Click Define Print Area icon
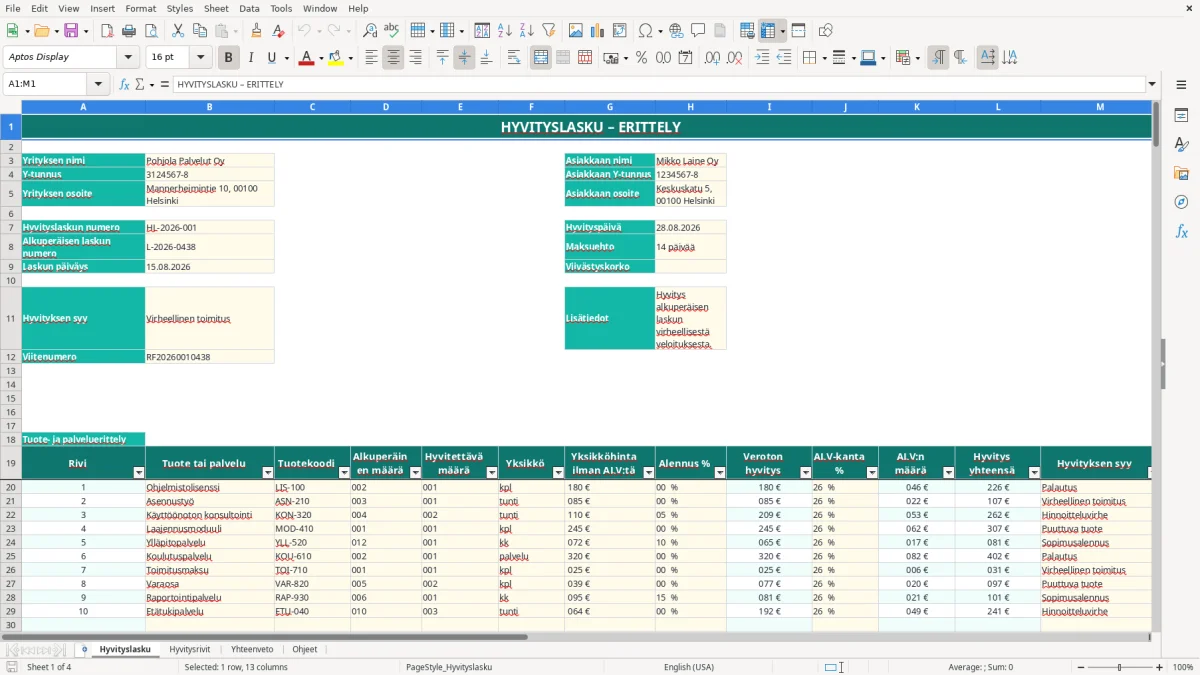This screenshot has height=675, width=1200. click(747, 31)
